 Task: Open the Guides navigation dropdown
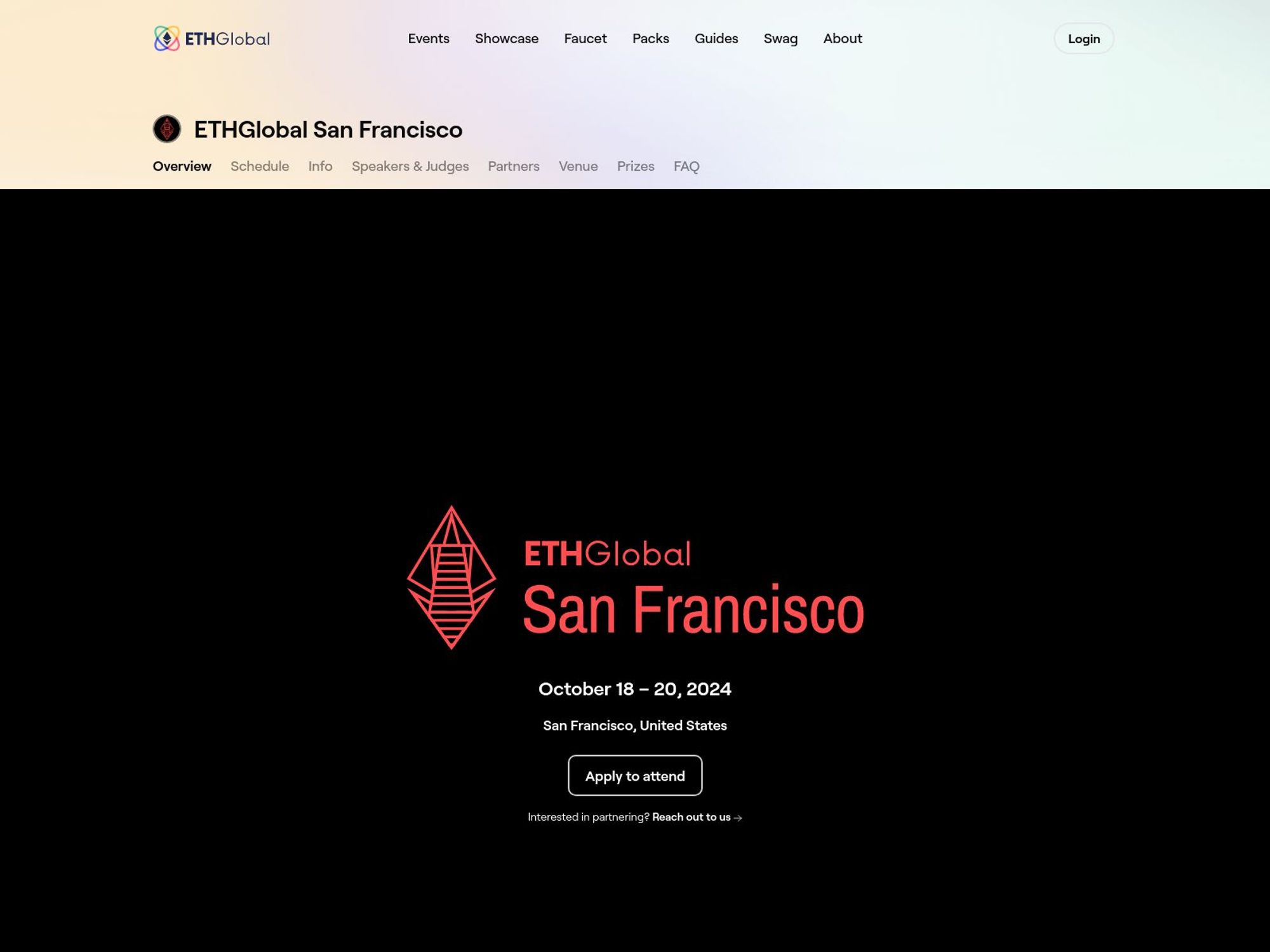[x=716, y=38]
